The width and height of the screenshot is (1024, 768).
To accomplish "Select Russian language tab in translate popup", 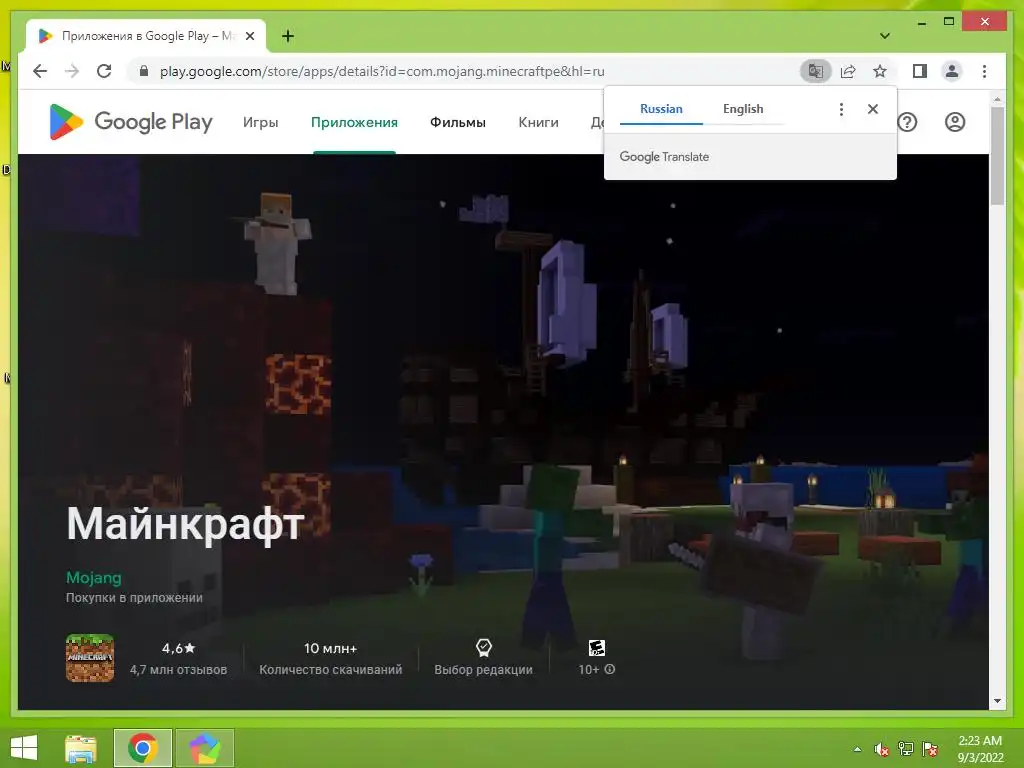I will click(661, 109).
